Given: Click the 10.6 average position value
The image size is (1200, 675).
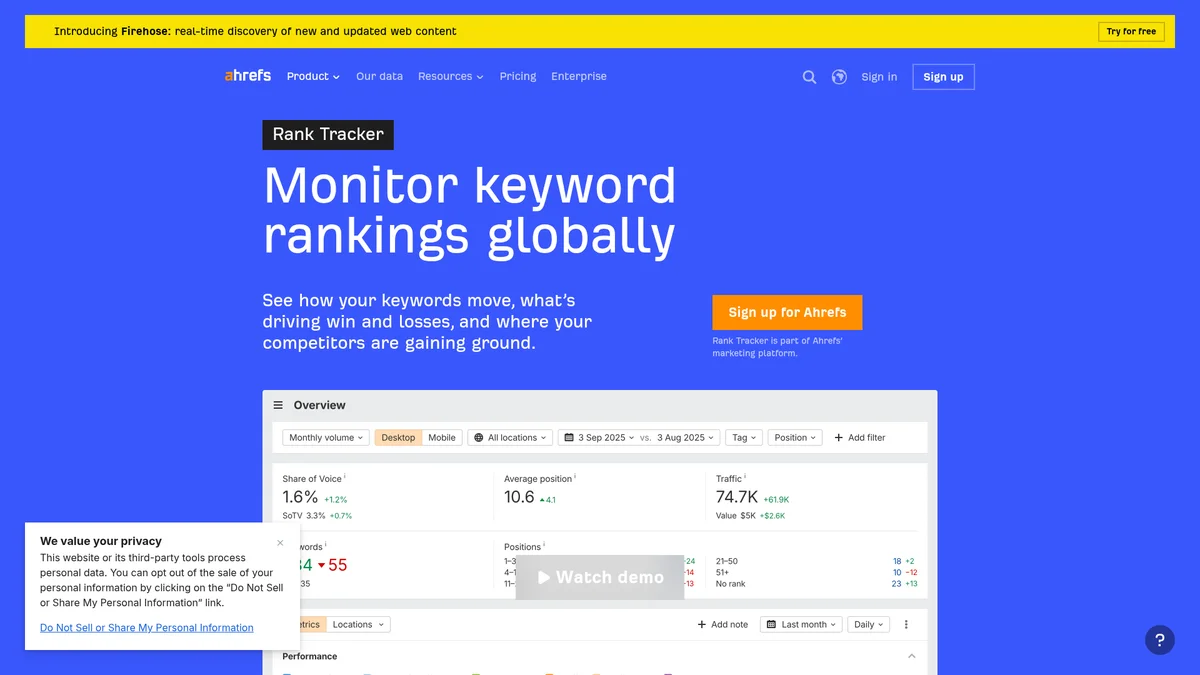Looking at the screenshot, I should (519, 497).
